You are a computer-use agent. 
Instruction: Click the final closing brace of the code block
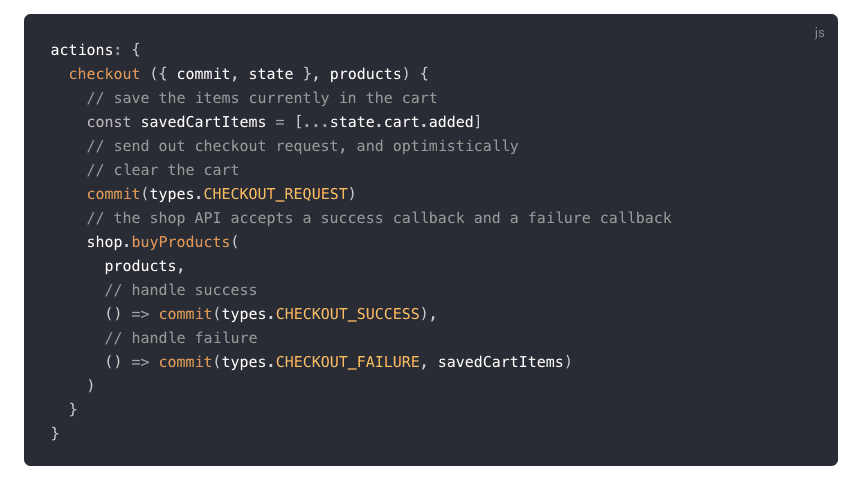(x=55, y=433)
